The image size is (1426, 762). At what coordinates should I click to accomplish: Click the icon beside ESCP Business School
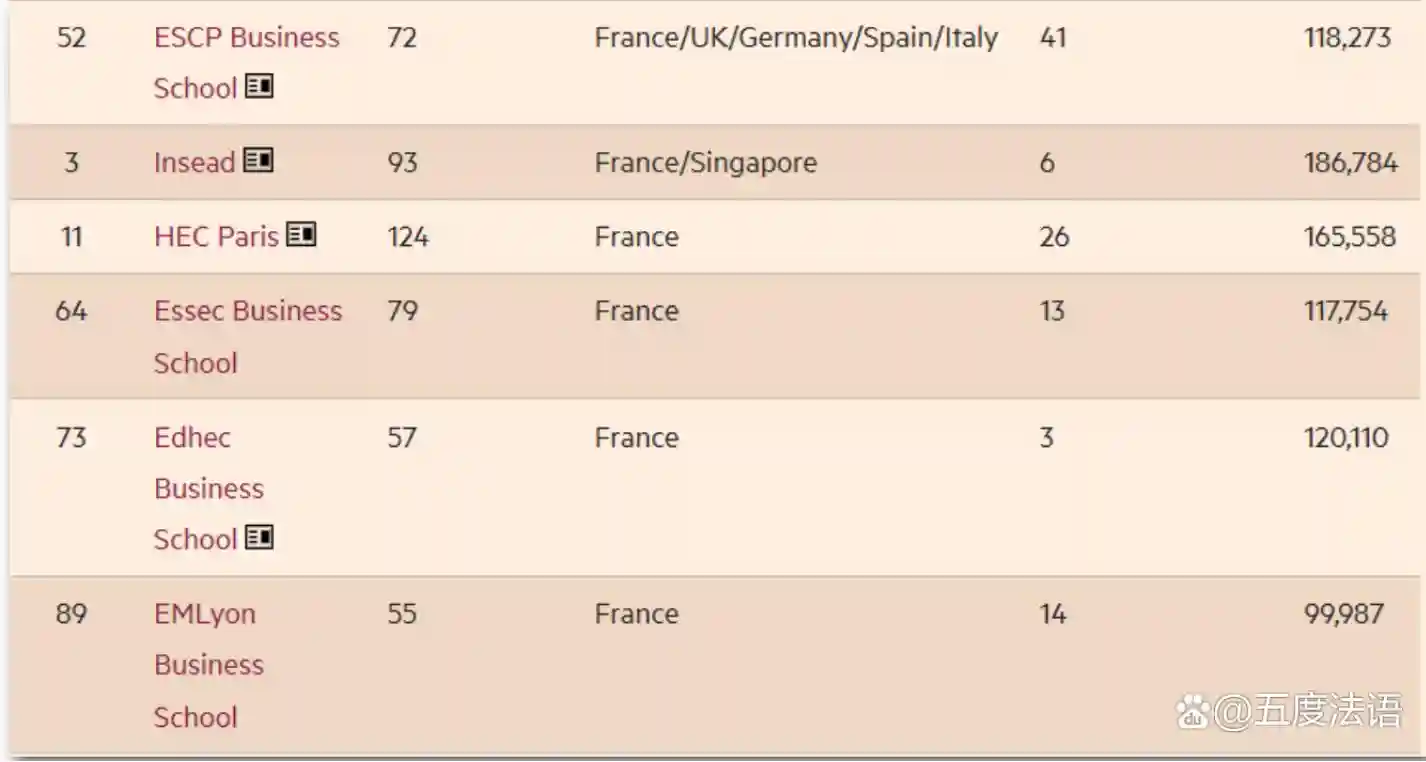coord(259,87)
